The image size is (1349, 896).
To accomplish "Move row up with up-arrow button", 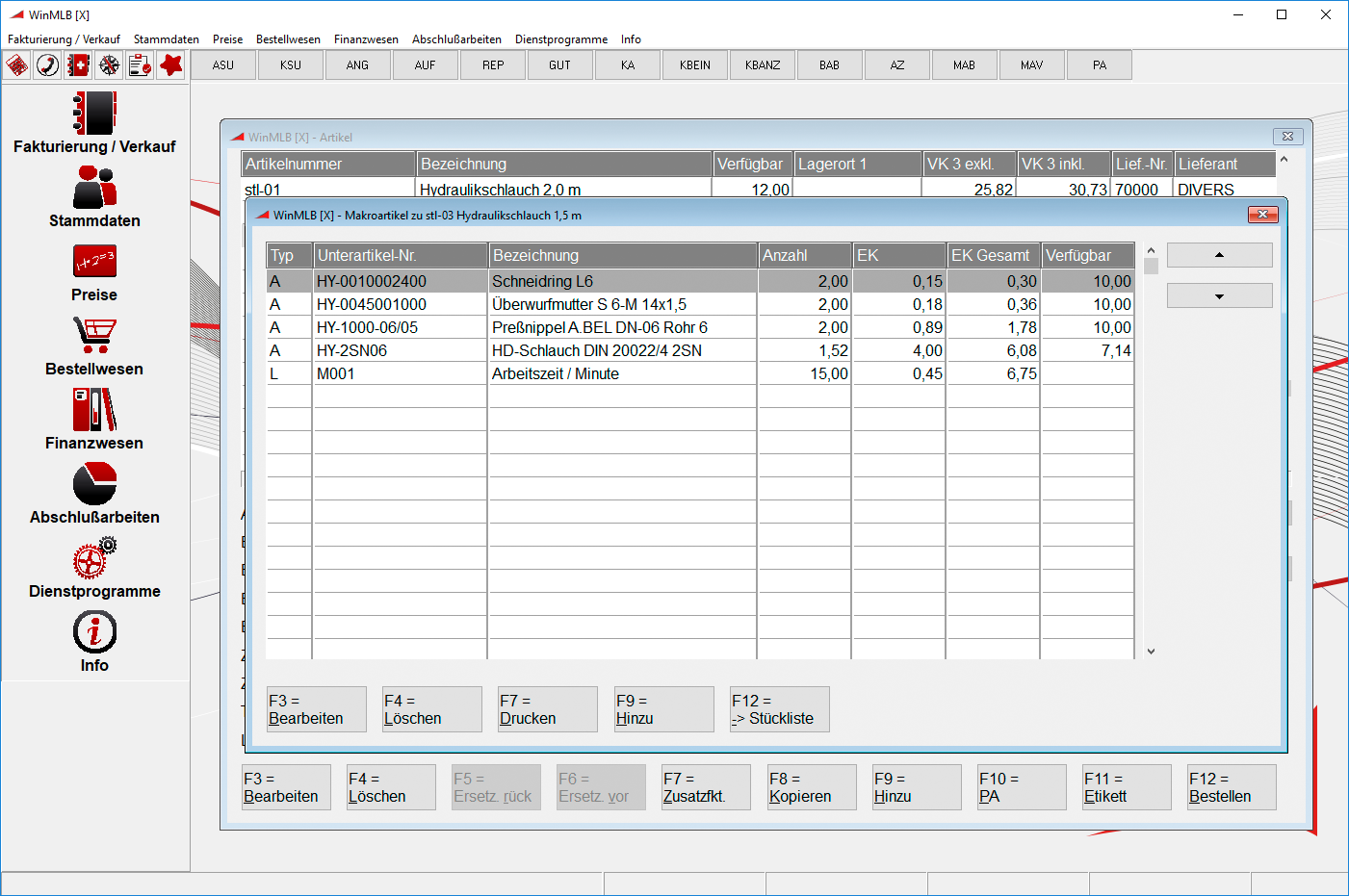I will coord(1220,255).
